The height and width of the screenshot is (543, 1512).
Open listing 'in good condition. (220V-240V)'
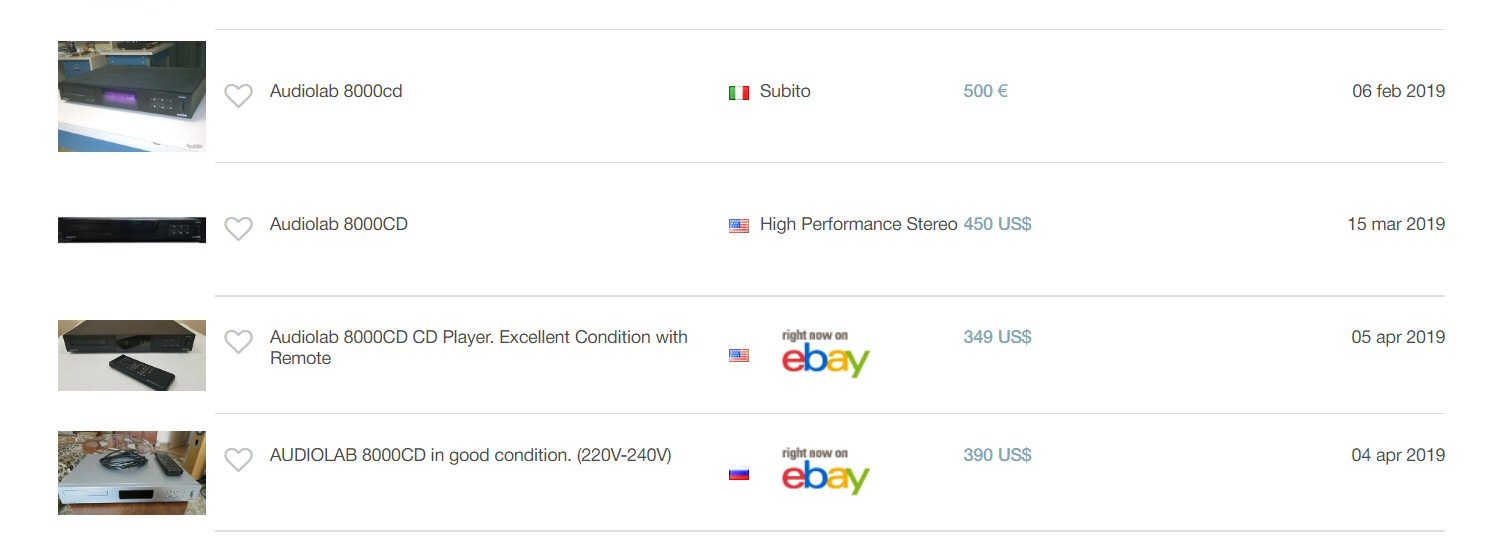(470, 455)
